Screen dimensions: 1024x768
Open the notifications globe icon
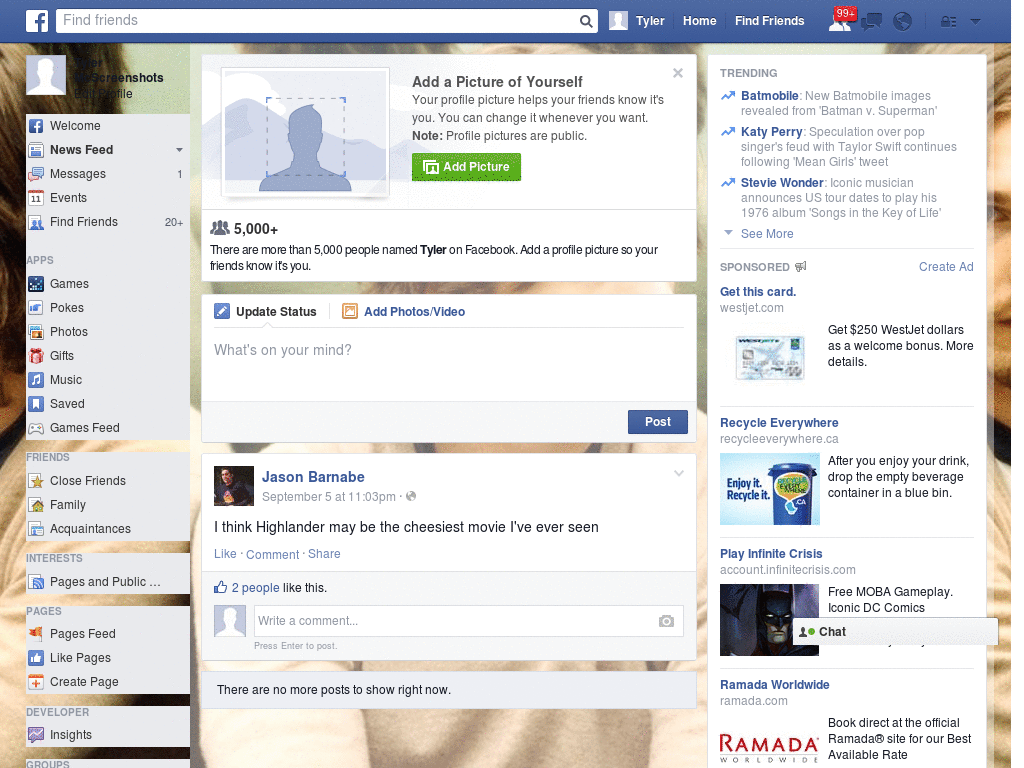[903, 22]
